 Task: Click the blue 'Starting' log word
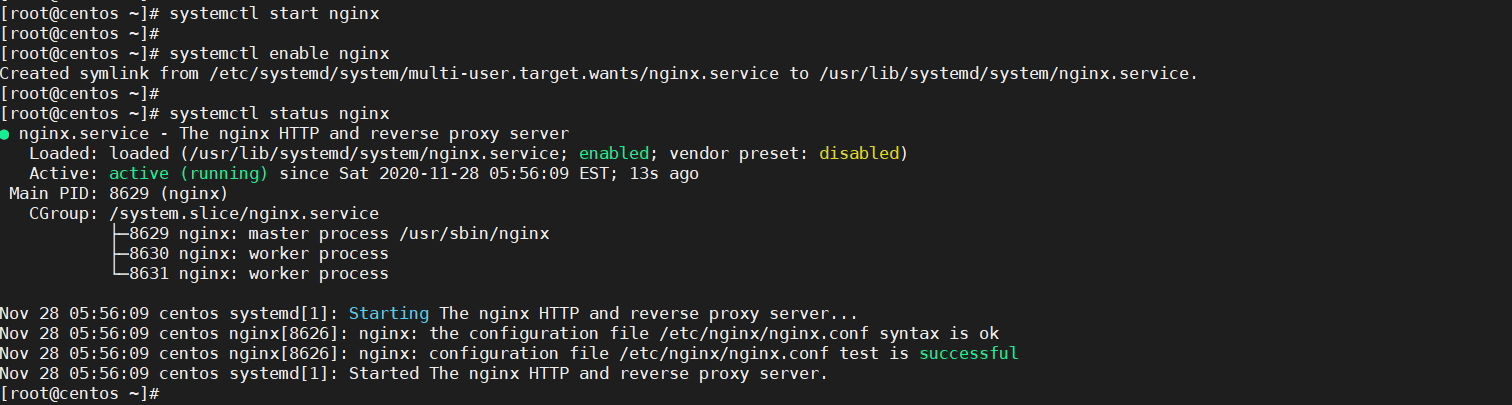(x=389, y=314)
